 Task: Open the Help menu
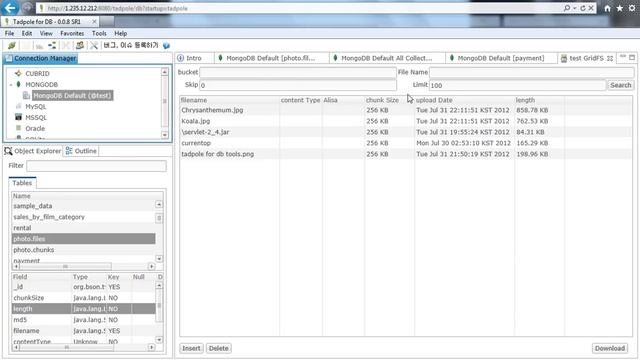pyautogui.click(x=120, y=33)
